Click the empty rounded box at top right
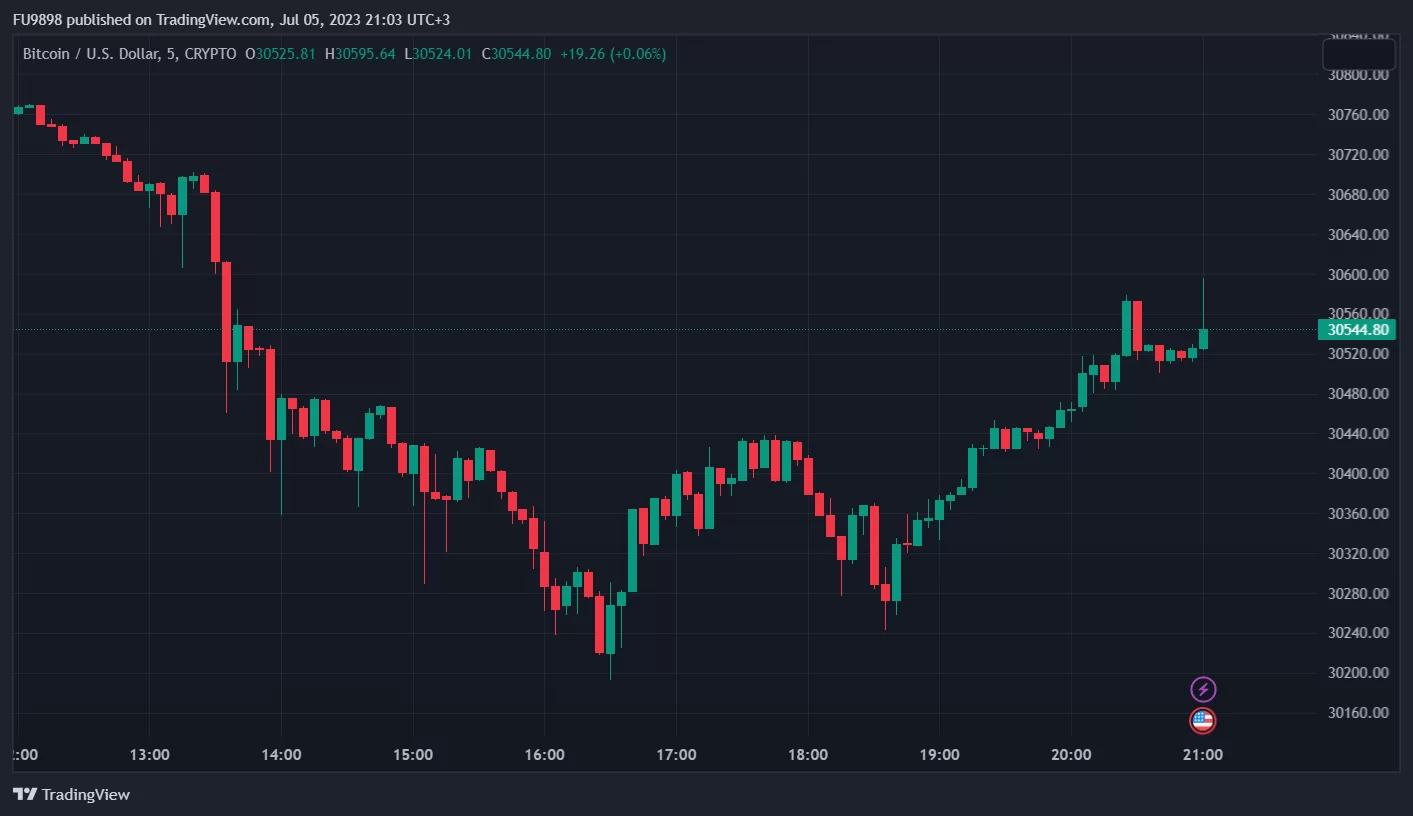Screen dimensions: 1413x816 coord(1358,54)
